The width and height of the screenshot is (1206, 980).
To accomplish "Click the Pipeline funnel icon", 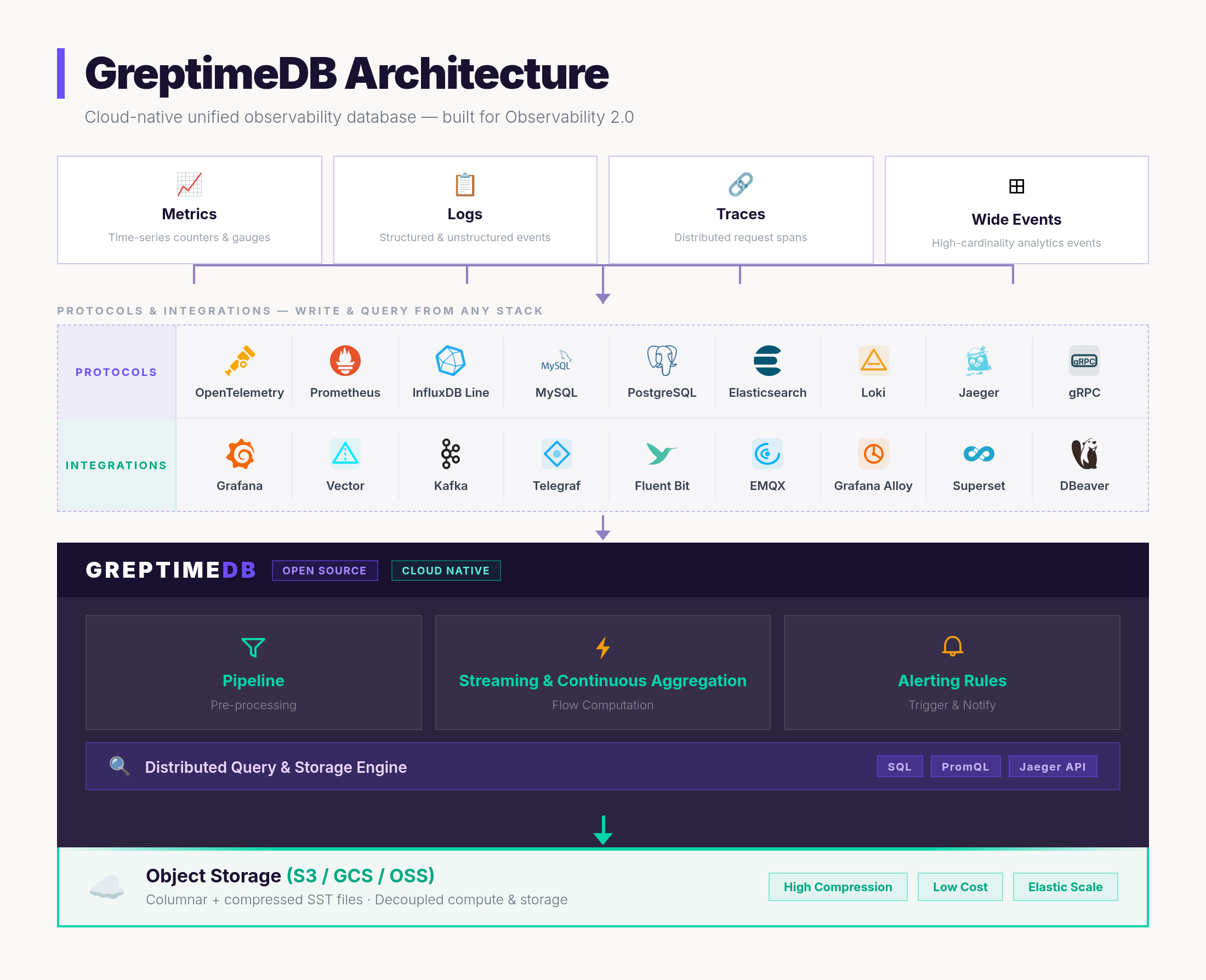I will point(253,647).
